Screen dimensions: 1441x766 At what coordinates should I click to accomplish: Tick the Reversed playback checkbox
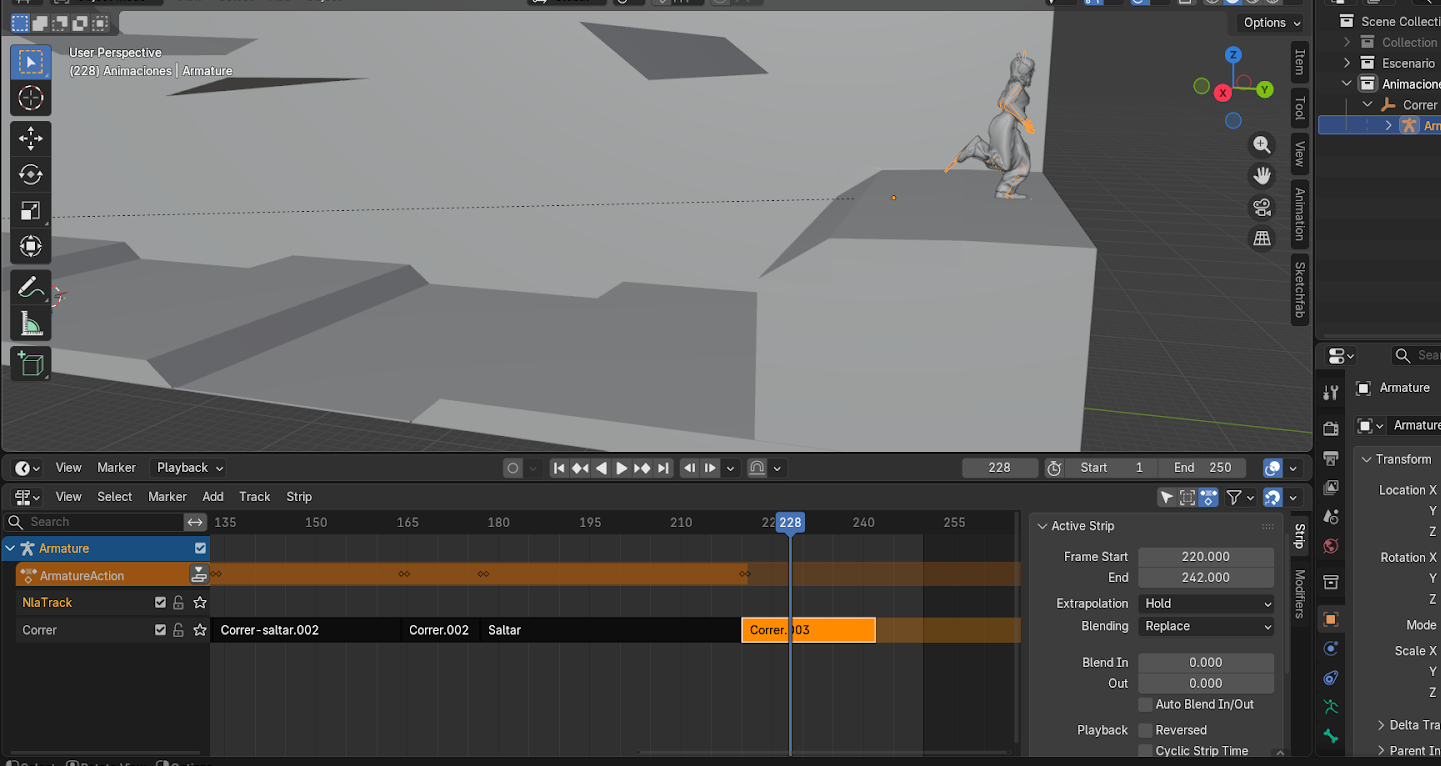tap(1146, 730)
